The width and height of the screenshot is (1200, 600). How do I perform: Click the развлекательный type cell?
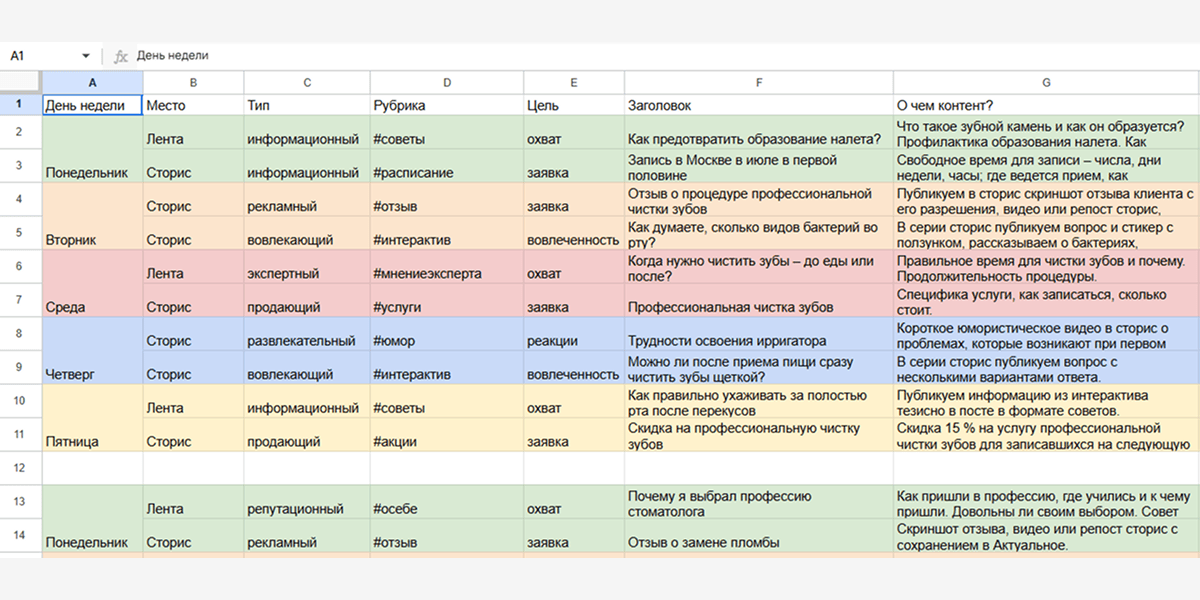306,341
